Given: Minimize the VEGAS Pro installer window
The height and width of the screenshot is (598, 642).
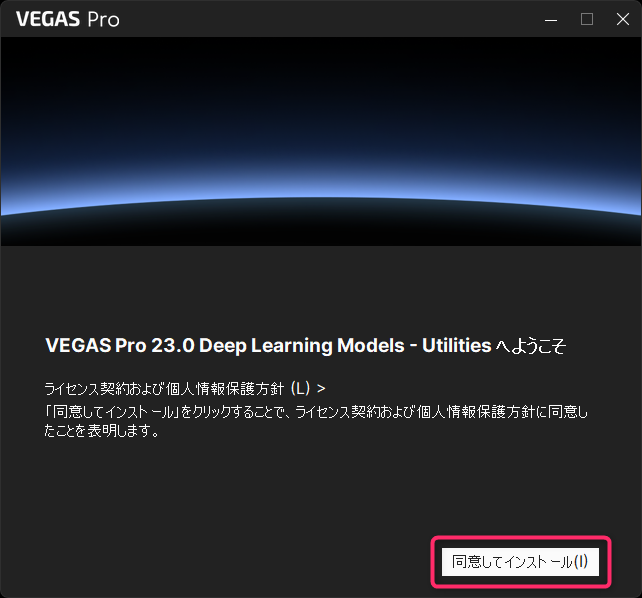Looking at the screenshot, I should pyautogui.click(x=551, y=19).
